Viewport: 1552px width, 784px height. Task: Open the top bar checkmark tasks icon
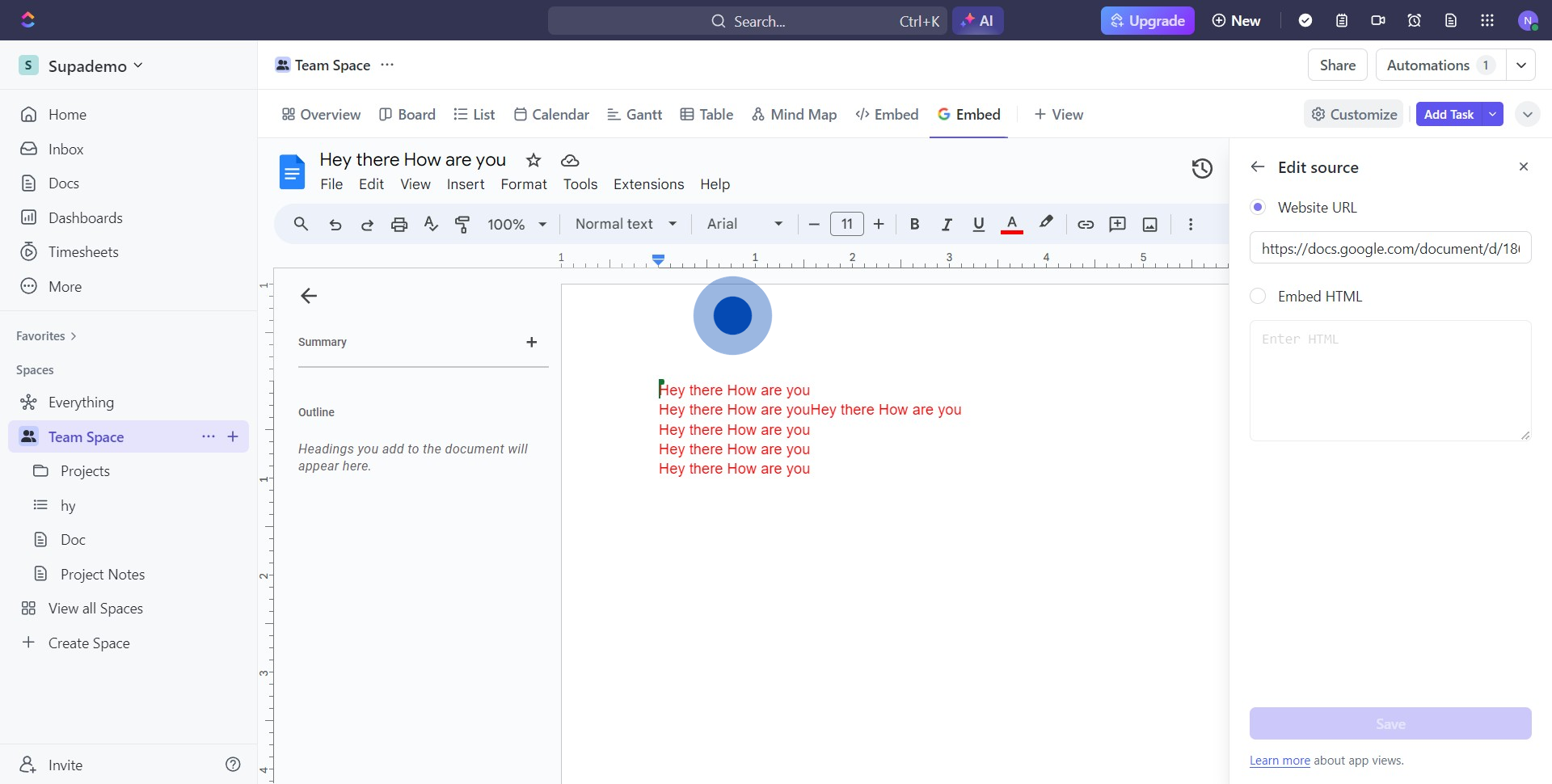click(x=1305, y=21)
